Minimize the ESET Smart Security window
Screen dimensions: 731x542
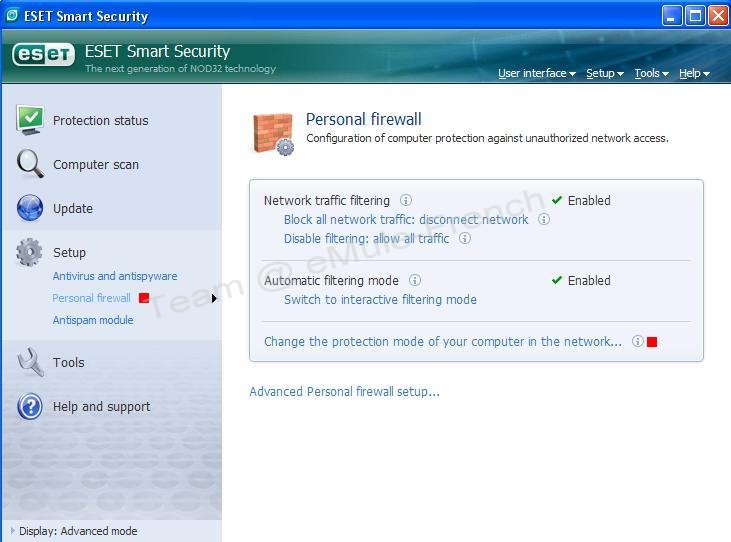coord(671,16)
